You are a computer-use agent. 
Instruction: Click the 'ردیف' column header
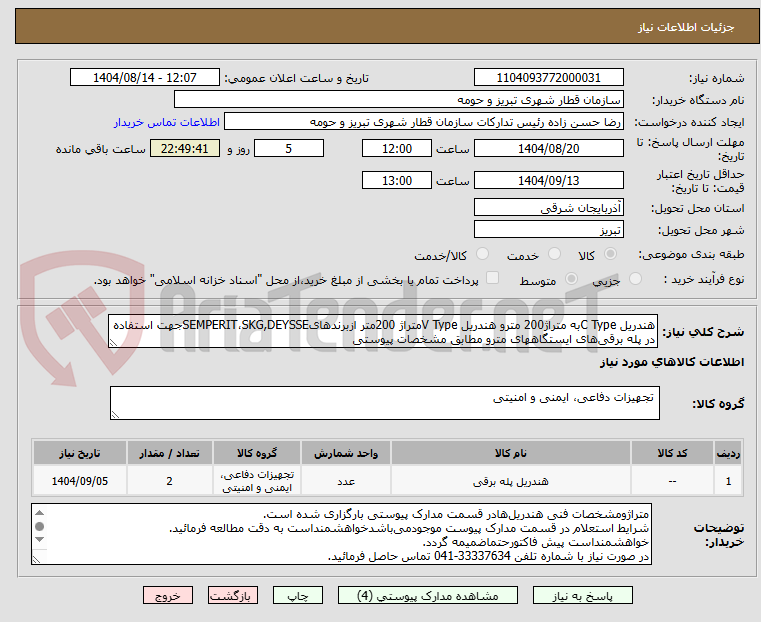pyautogui.click(x=728, y=453)
